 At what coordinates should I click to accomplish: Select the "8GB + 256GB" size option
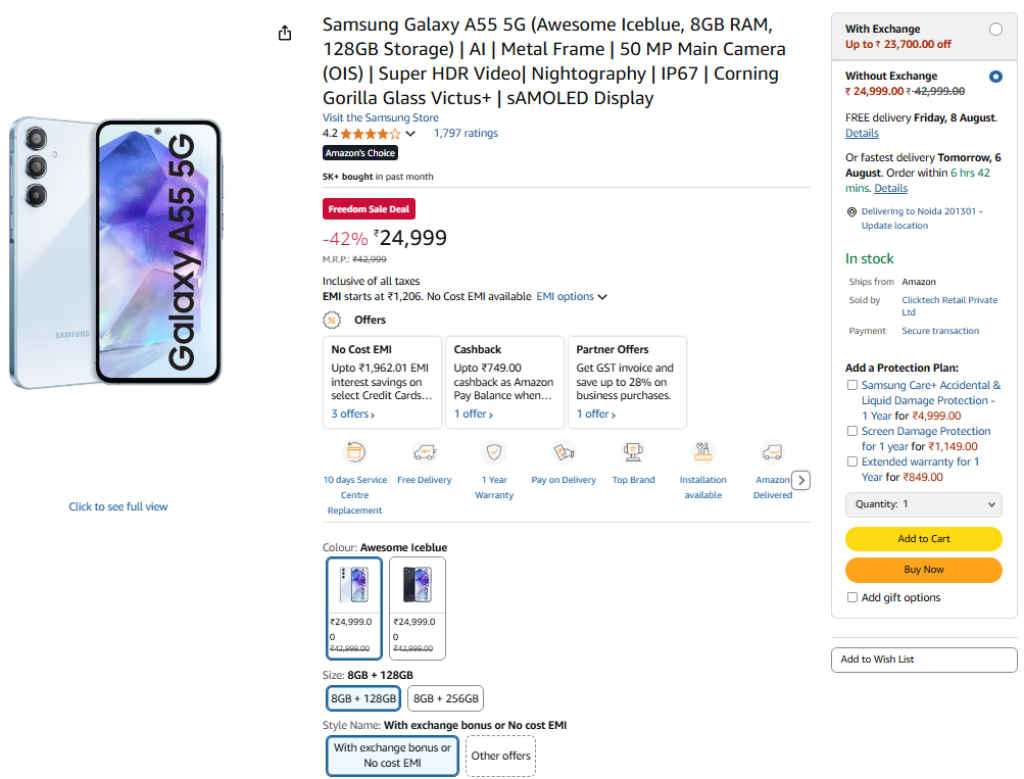(445, 698)
